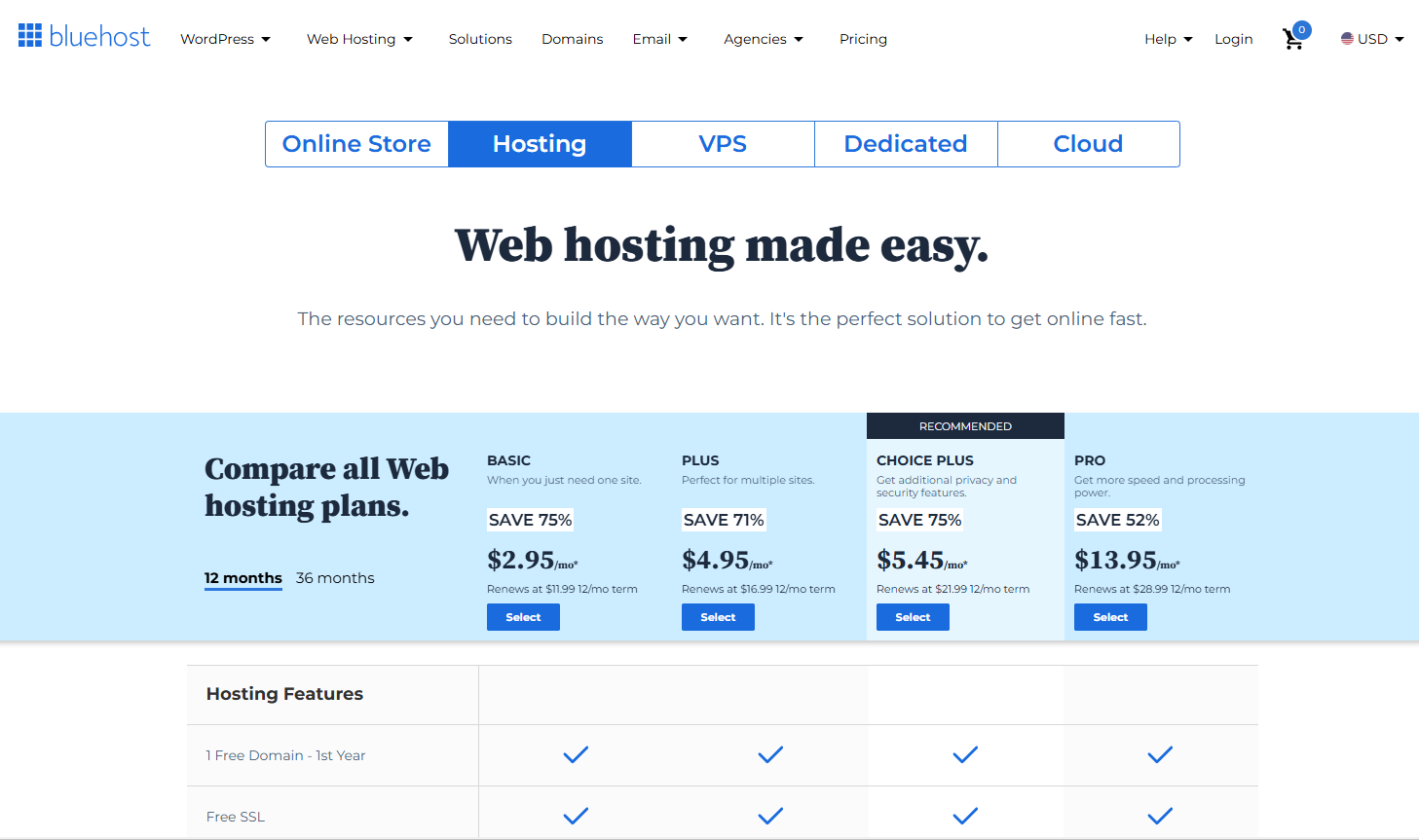Viewport: 1419px width, 840px height.
Task: Click the bluehost wordmark
Action: (x=99, y=37)
